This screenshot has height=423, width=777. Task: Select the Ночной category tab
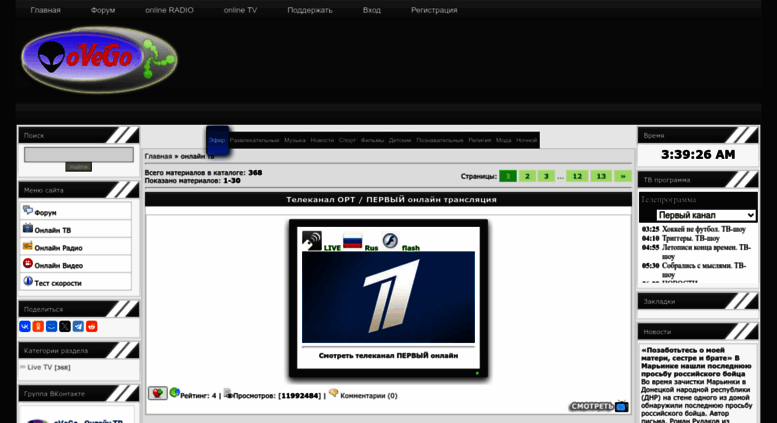pyautogui.click(x=526, y=140)
